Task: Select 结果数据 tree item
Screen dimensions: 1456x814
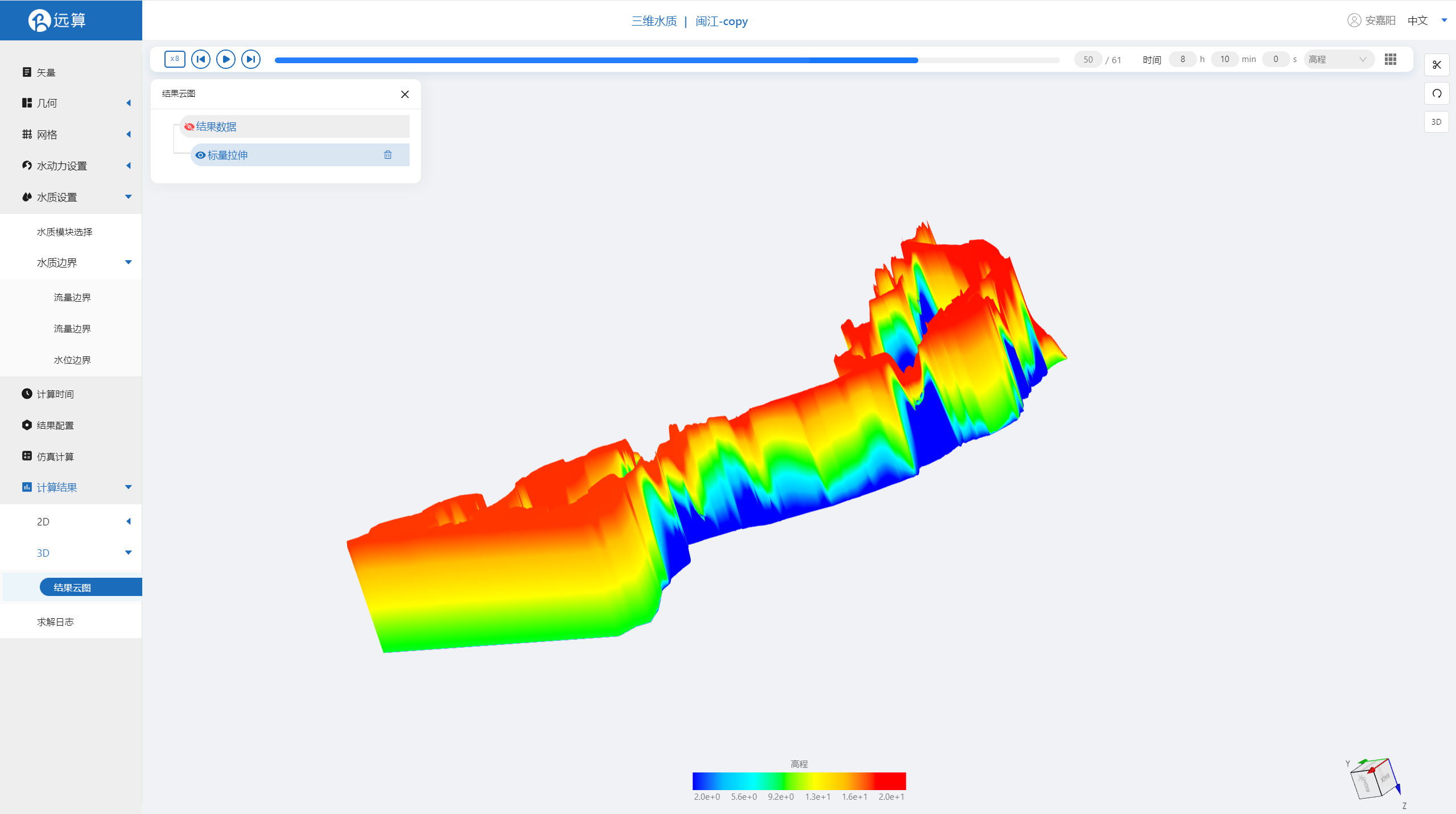Action: tap(294, 126)
